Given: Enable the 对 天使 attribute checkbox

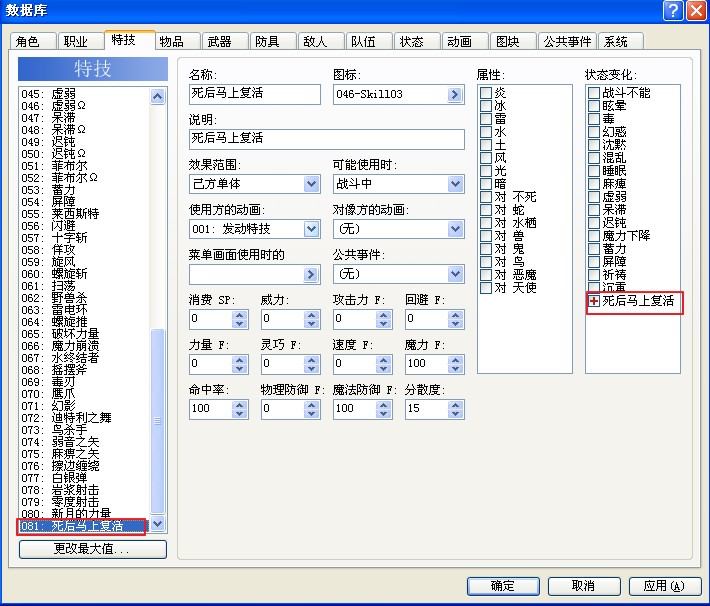Looking at the screenshot, I should pyautogui.click(x=486, y=288).
